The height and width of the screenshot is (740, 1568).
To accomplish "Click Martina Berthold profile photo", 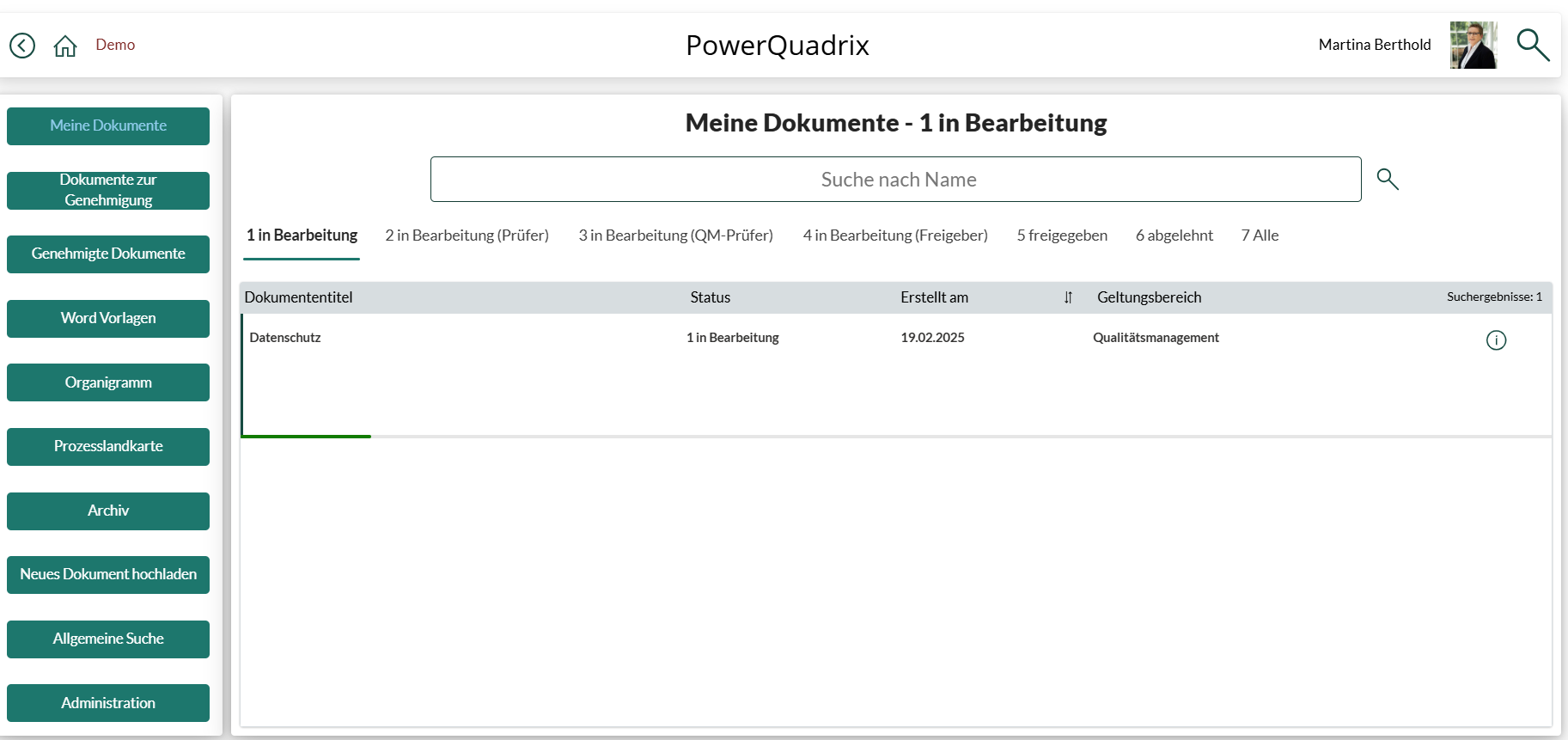I will point(1473,45).
